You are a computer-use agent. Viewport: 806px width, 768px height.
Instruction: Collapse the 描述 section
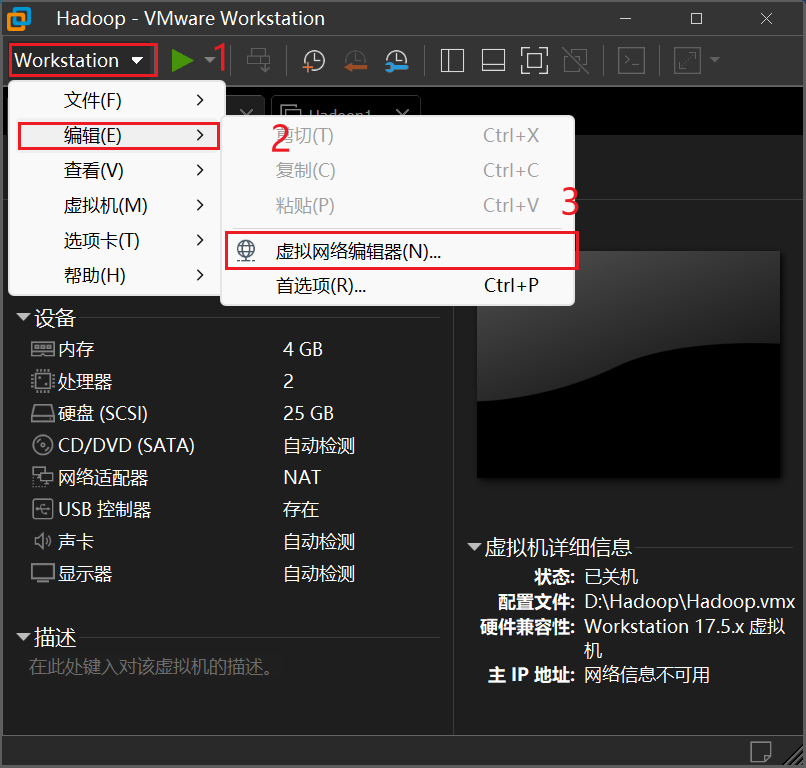tap(23, 637)
